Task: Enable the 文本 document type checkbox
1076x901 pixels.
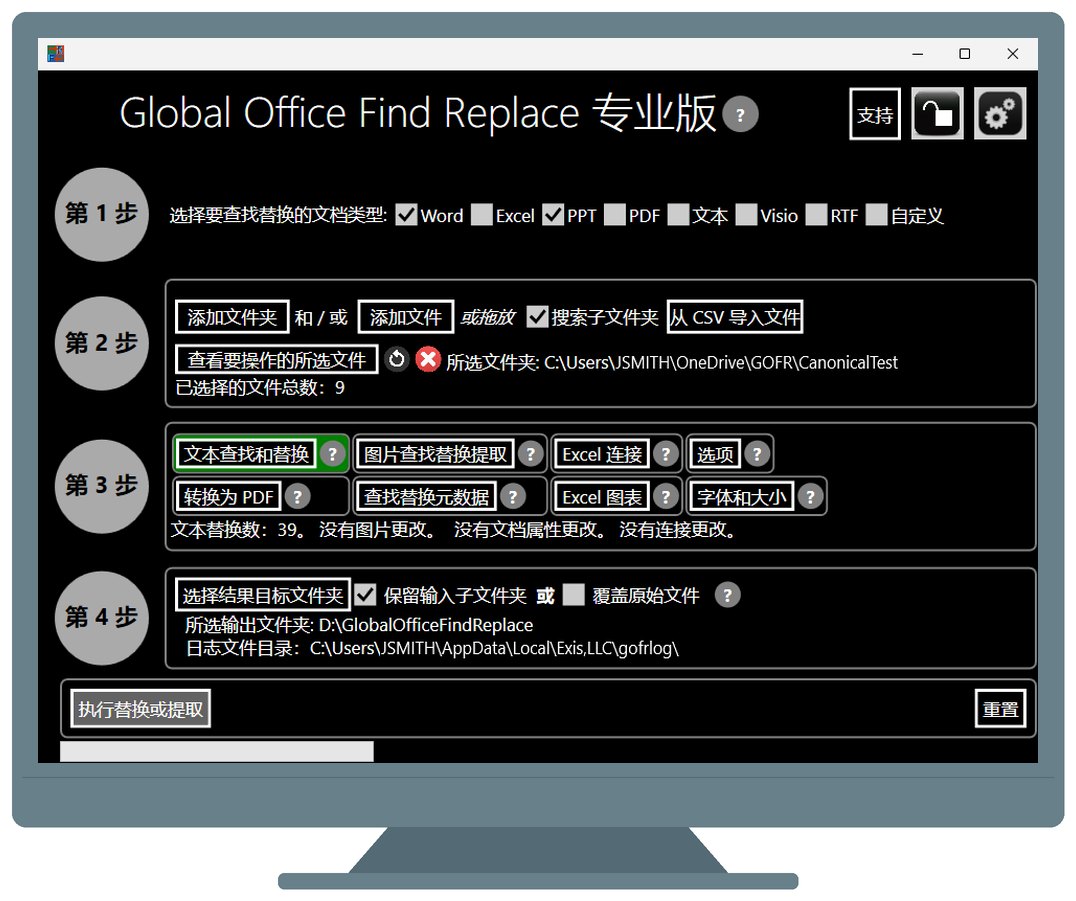Action: tap(678, 215)
